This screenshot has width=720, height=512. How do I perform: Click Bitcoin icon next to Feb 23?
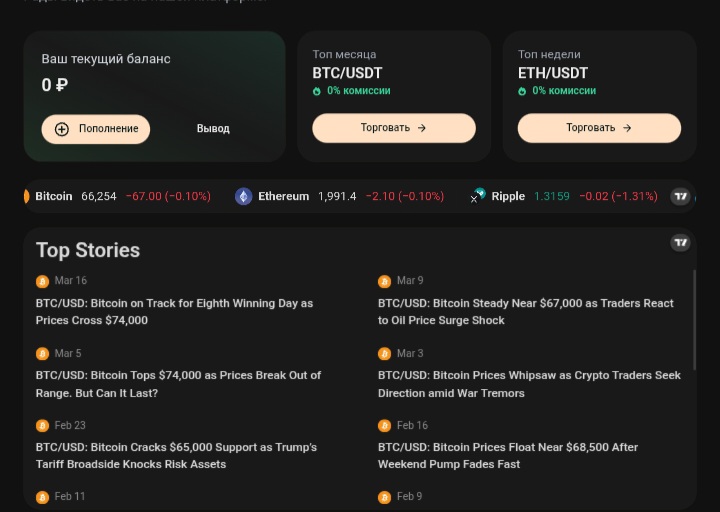[x=42, y=426]
